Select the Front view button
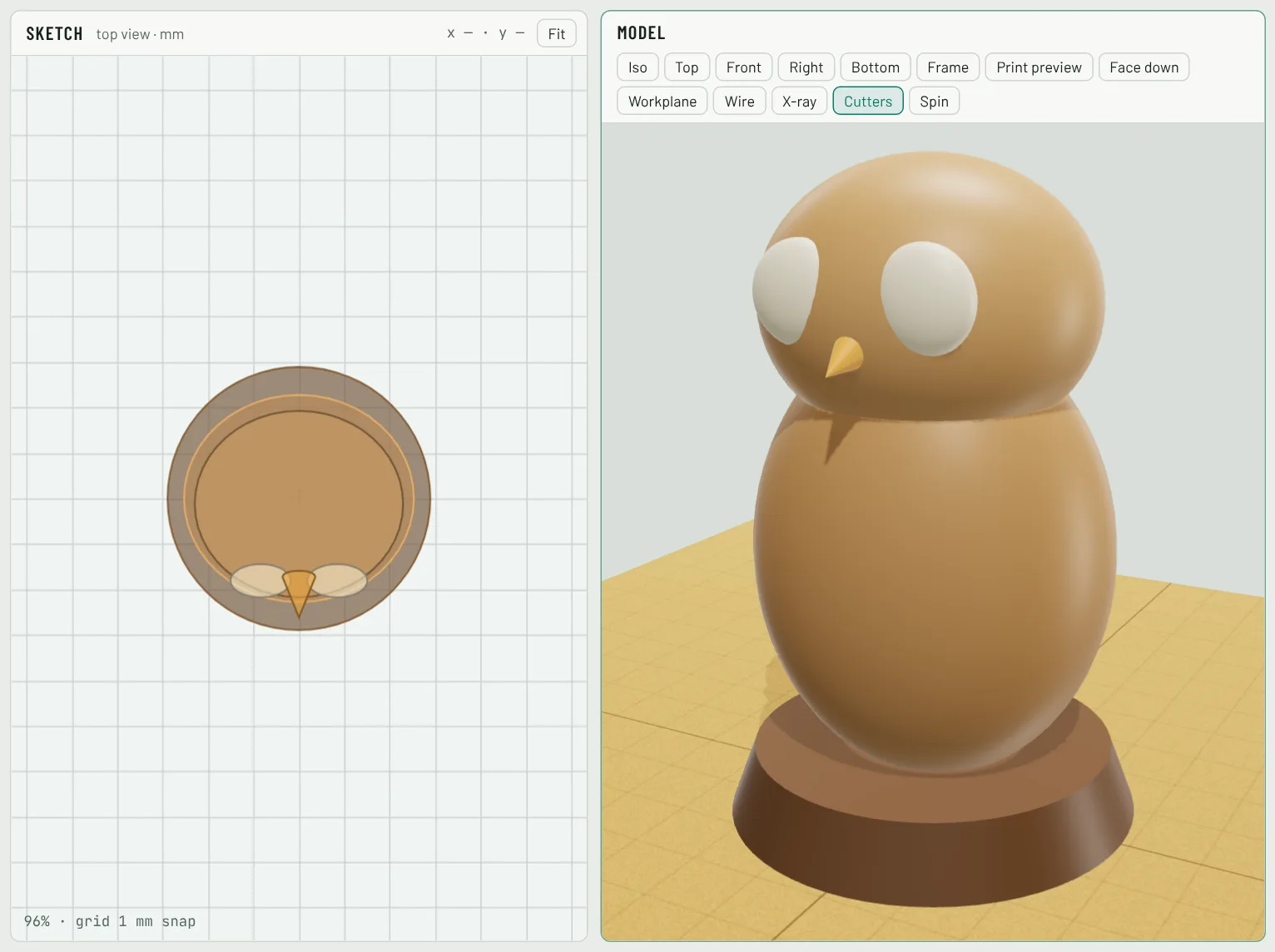This screenshot has height=952, width=1275. 743,67
